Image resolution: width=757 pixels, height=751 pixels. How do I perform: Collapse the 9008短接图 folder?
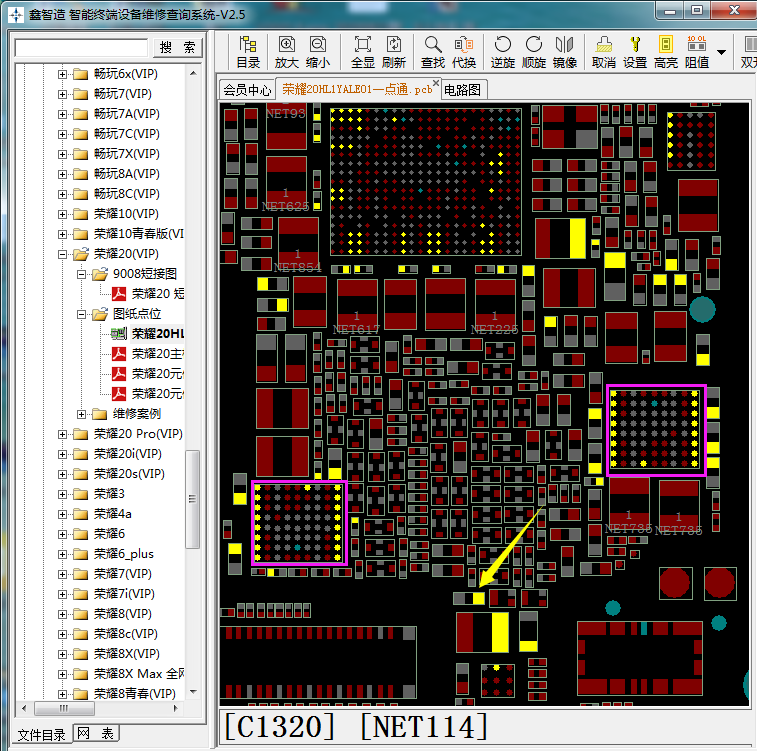(82, 274)
